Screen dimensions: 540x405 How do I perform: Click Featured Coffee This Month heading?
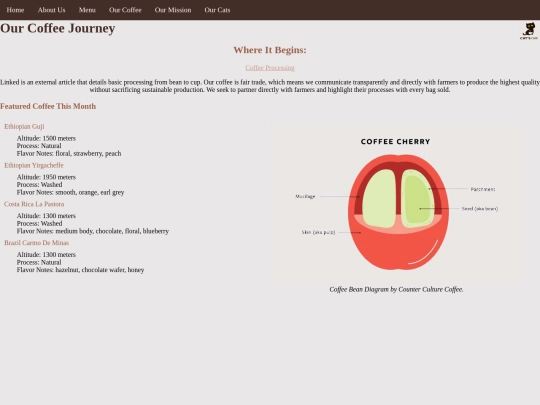point(48,106)
